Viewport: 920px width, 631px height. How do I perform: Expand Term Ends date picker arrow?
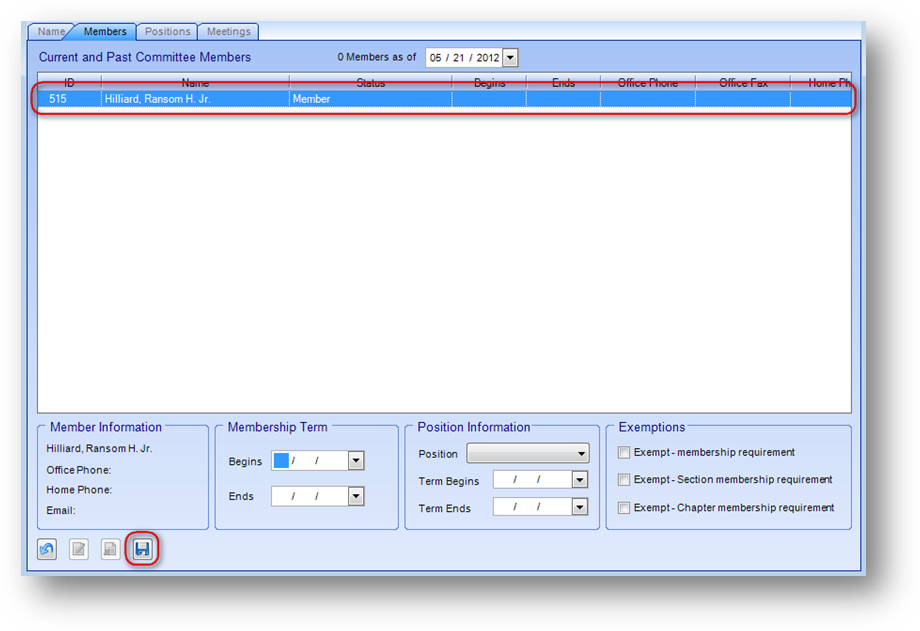pos(580,507)
